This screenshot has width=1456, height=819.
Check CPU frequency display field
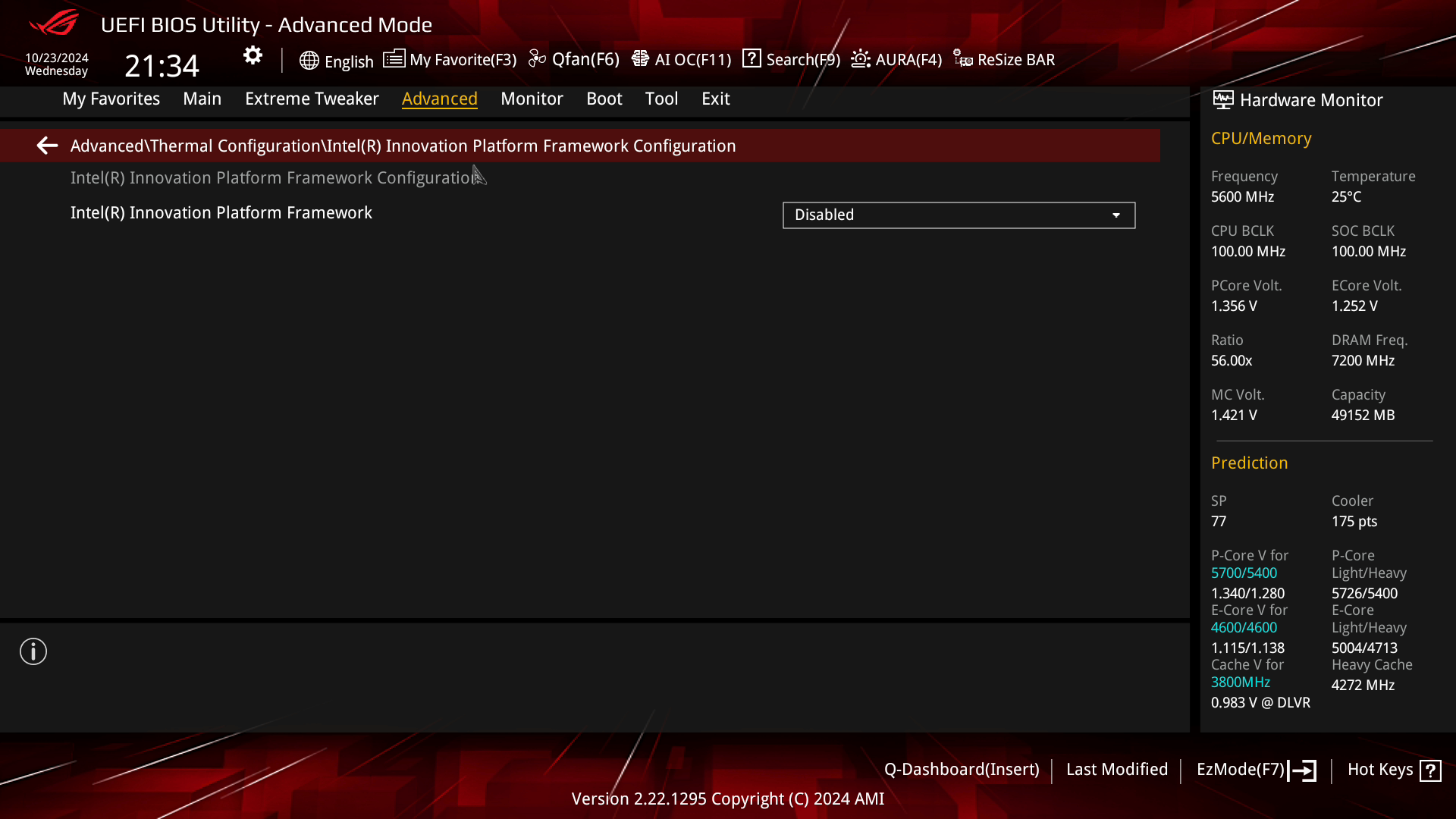[x=1243, y=197]
